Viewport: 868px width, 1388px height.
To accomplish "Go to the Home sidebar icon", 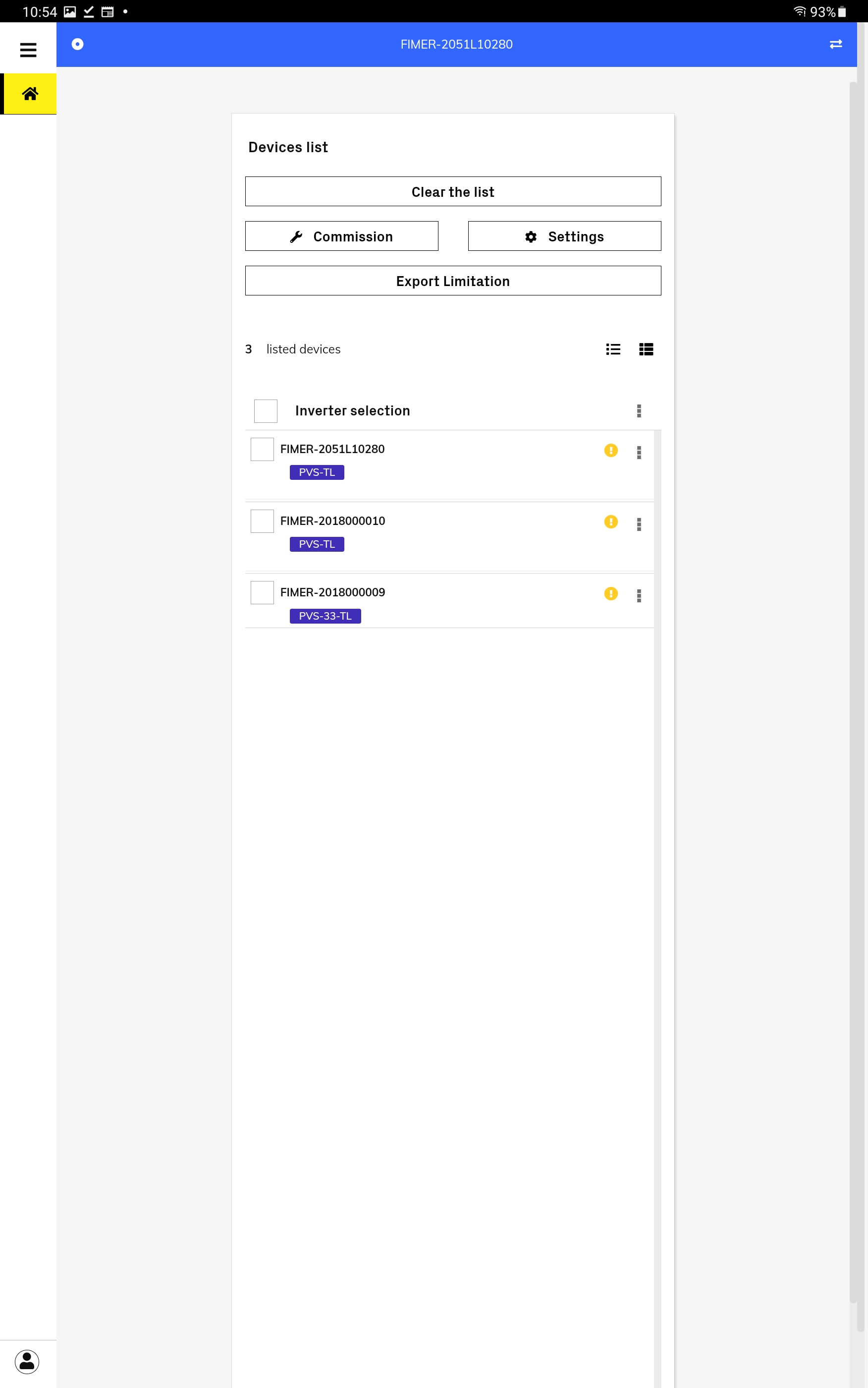I will click(30, 94).
